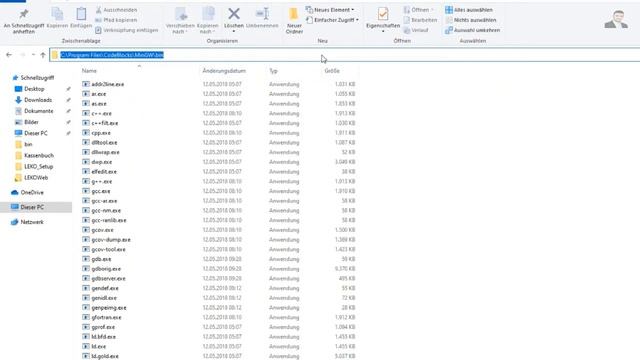The width and height of the screenshot is (640, 360).
Task: Open Dokumente in the navigation pane
Action: click(38, 111)
